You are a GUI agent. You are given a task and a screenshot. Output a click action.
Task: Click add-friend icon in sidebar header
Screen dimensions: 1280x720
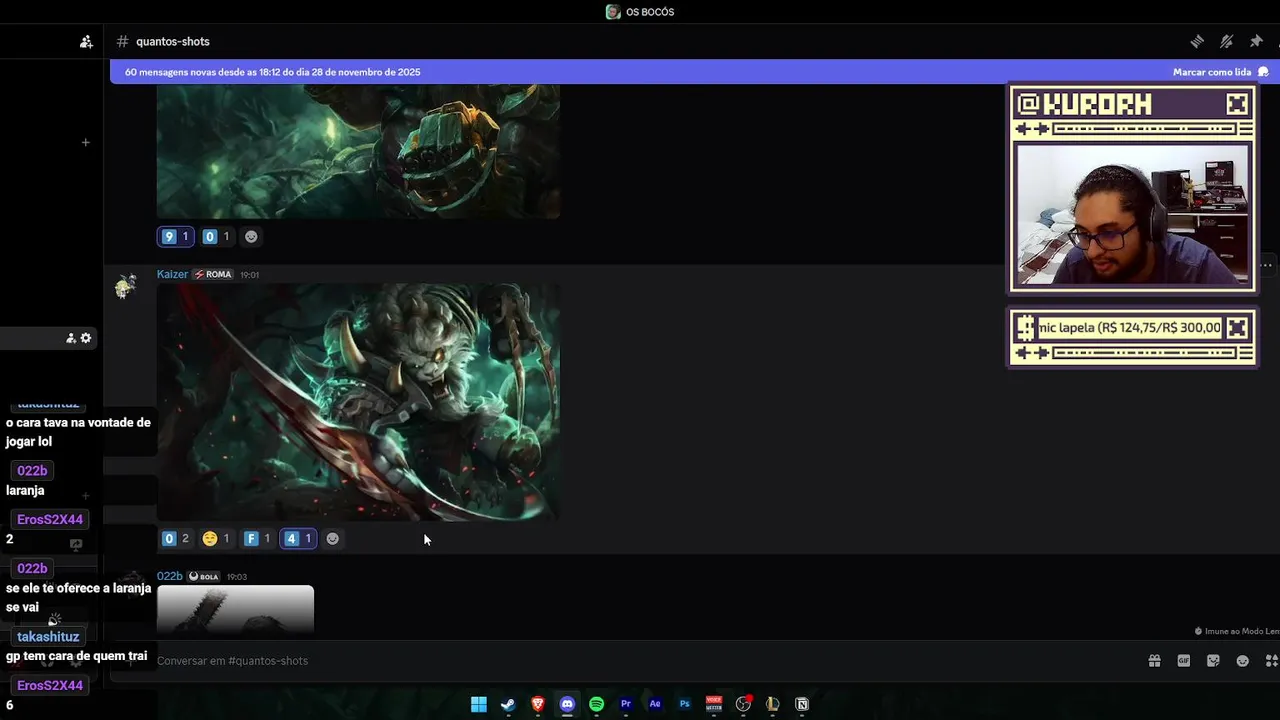coord(86,42)
